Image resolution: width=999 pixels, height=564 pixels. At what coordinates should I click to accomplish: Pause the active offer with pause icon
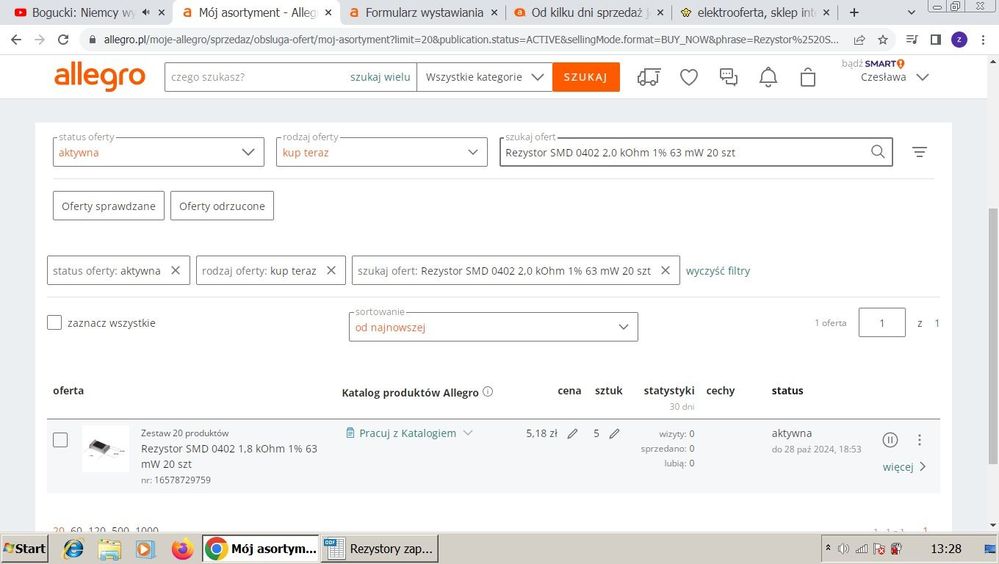coord(890,440)
